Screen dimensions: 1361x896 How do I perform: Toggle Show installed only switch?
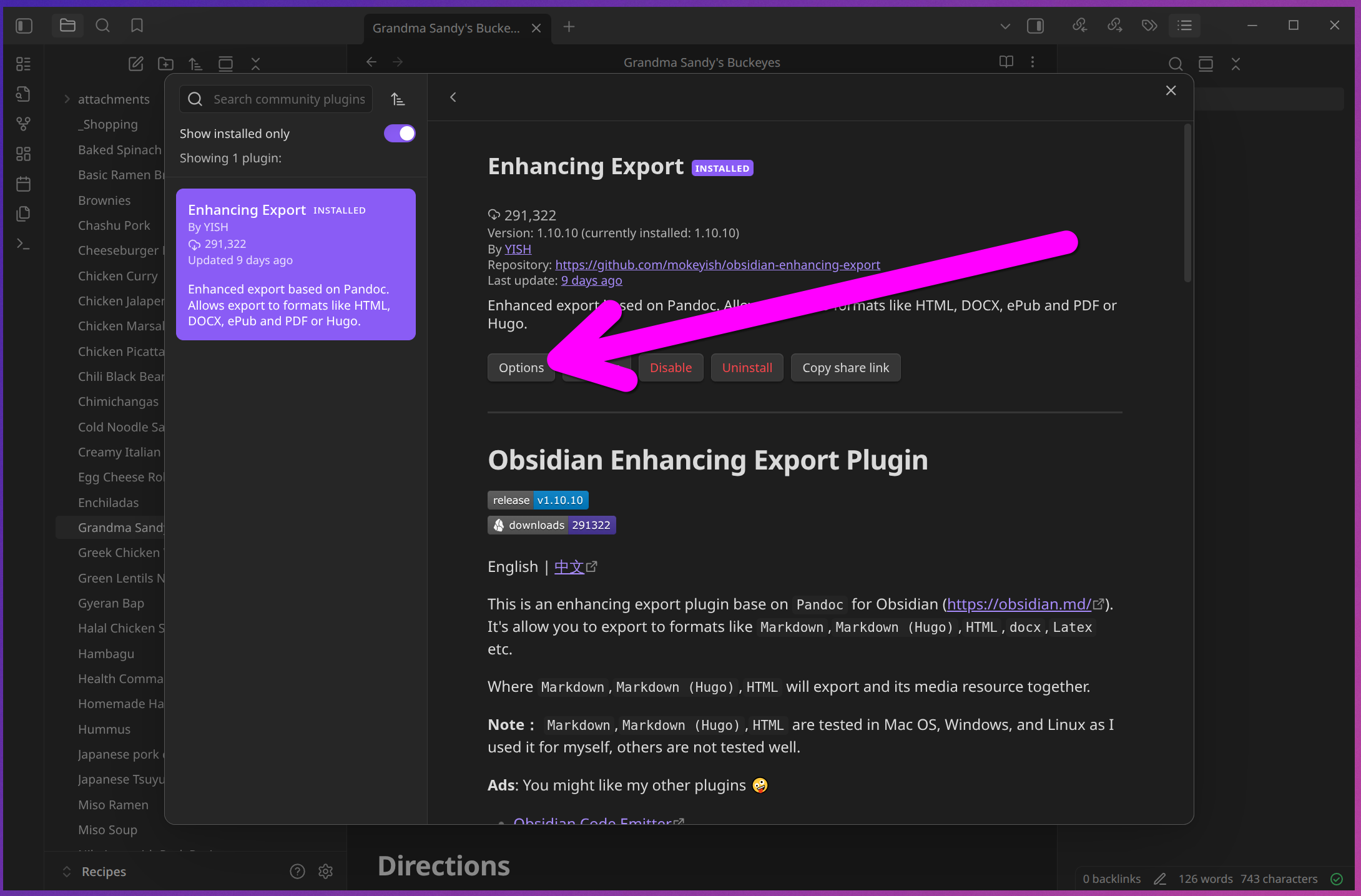coord(400,134)
